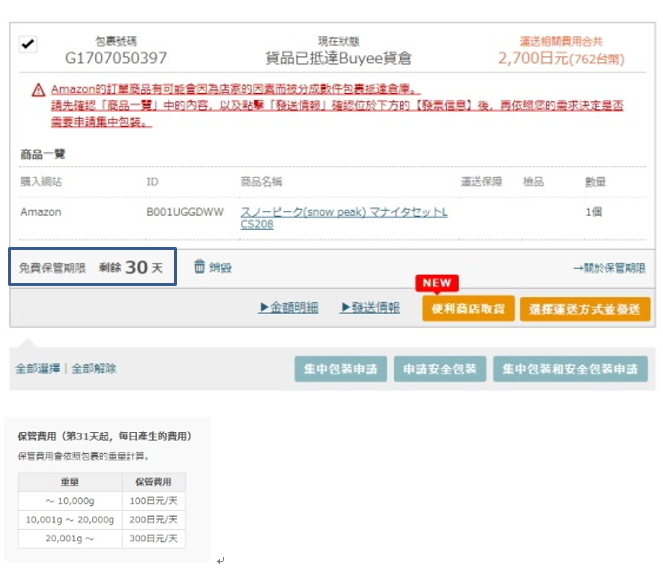Expand the 發送情報 section

point(370,308)
